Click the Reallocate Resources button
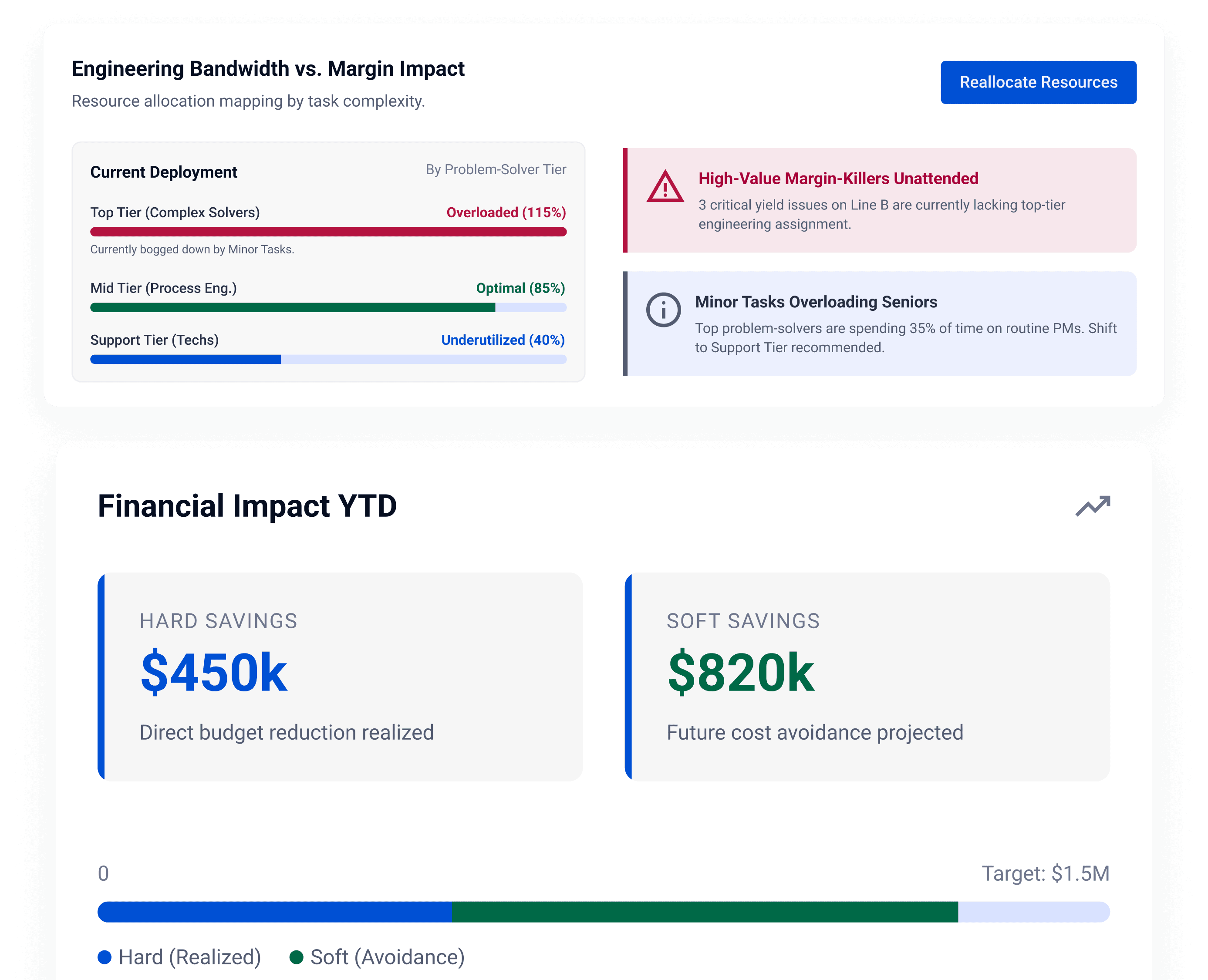1208x980 pixels. click(x=1038, y=82)
